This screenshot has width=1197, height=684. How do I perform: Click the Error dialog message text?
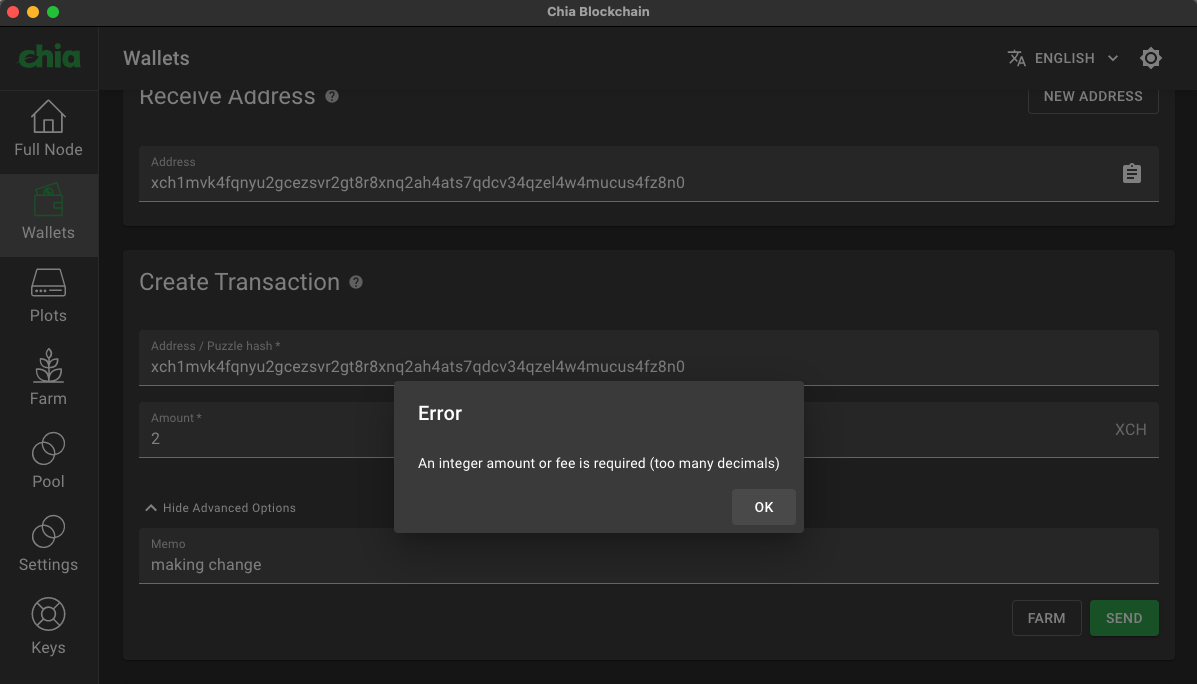click(598, 463)
